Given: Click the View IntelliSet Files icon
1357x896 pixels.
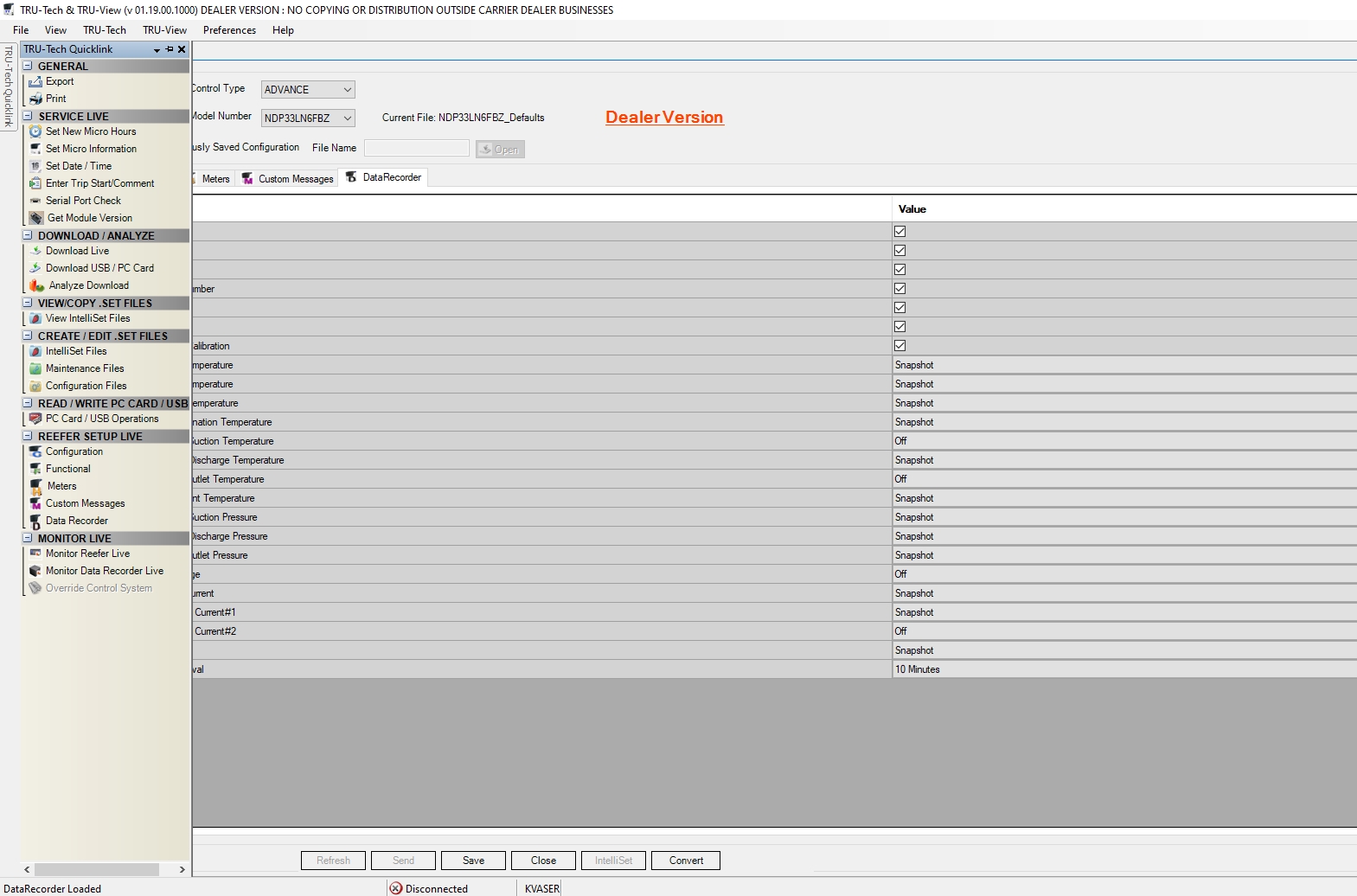Looking at the screenshot, I should coord(35,318).
